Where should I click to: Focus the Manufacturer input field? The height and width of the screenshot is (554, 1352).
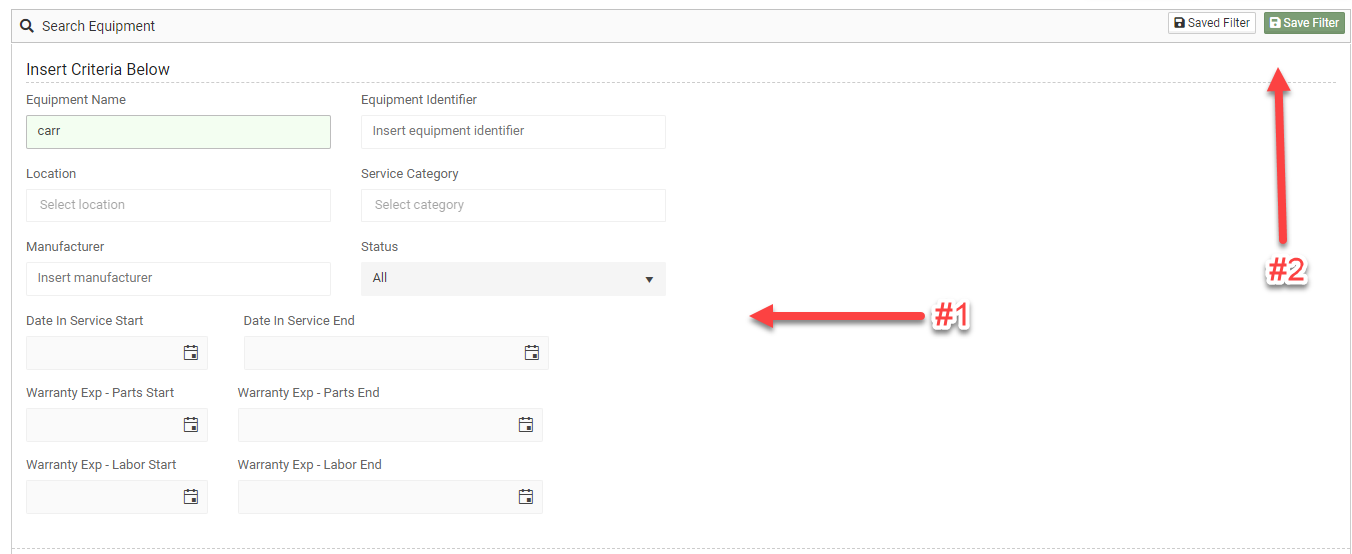tap(178, 278)
